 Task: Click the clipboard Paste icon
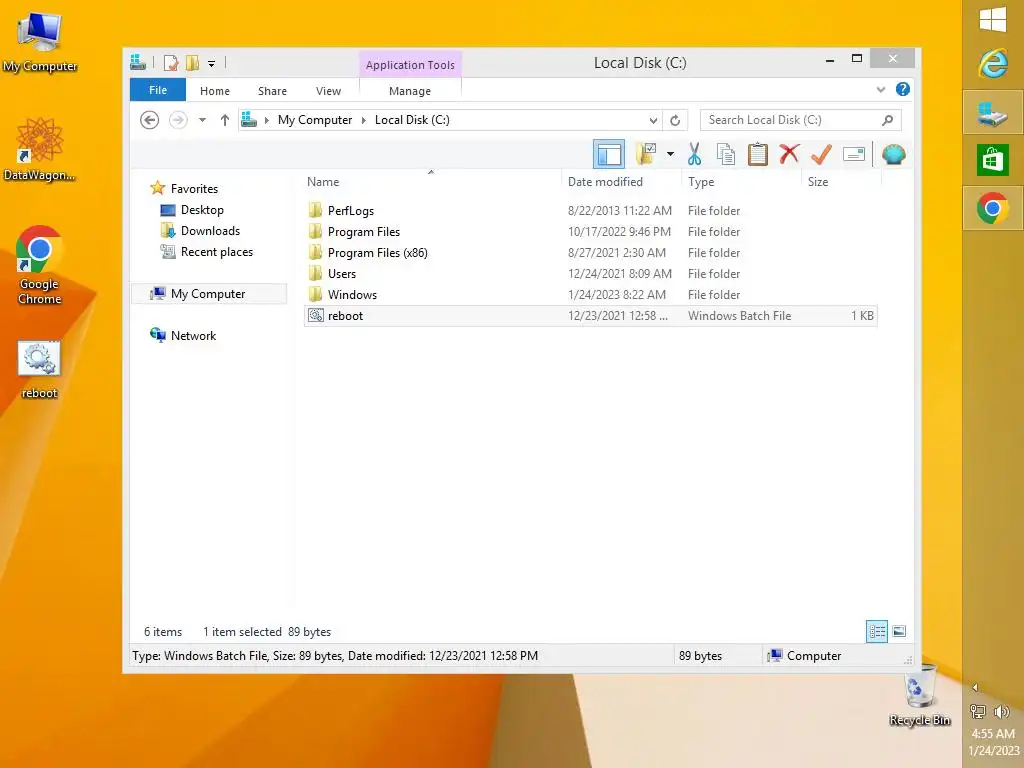pos(758,155)
